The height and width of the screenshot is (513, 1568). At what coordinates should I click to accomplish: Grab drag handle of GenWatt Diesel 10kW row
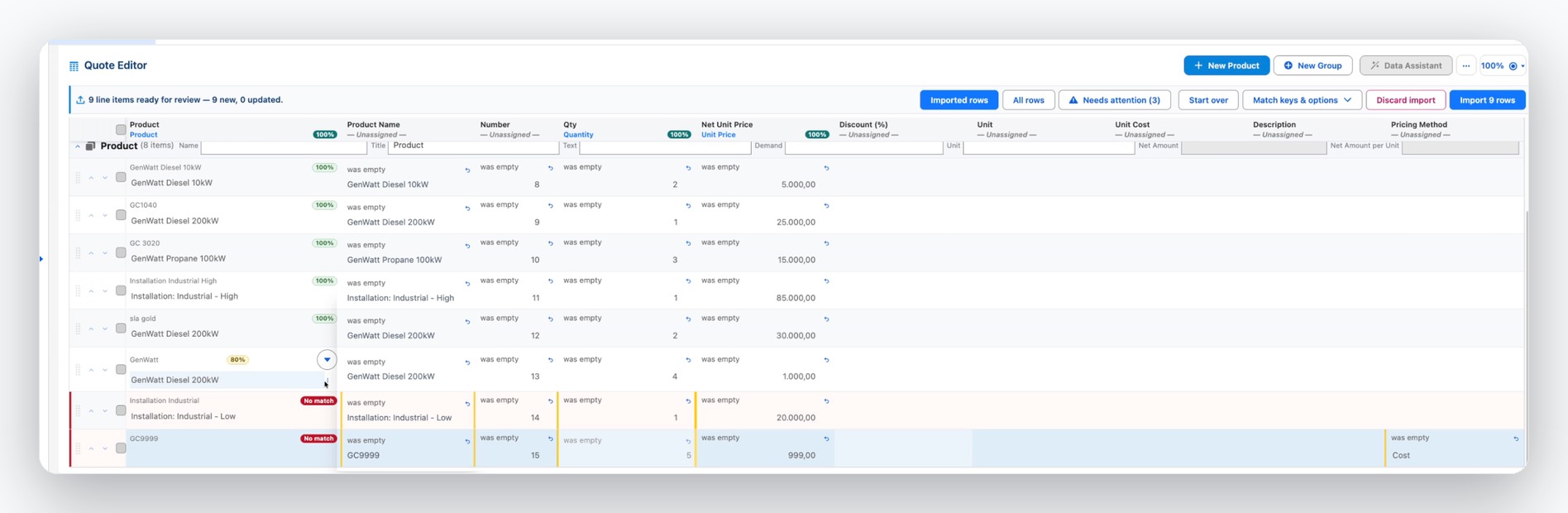[78, 178]
